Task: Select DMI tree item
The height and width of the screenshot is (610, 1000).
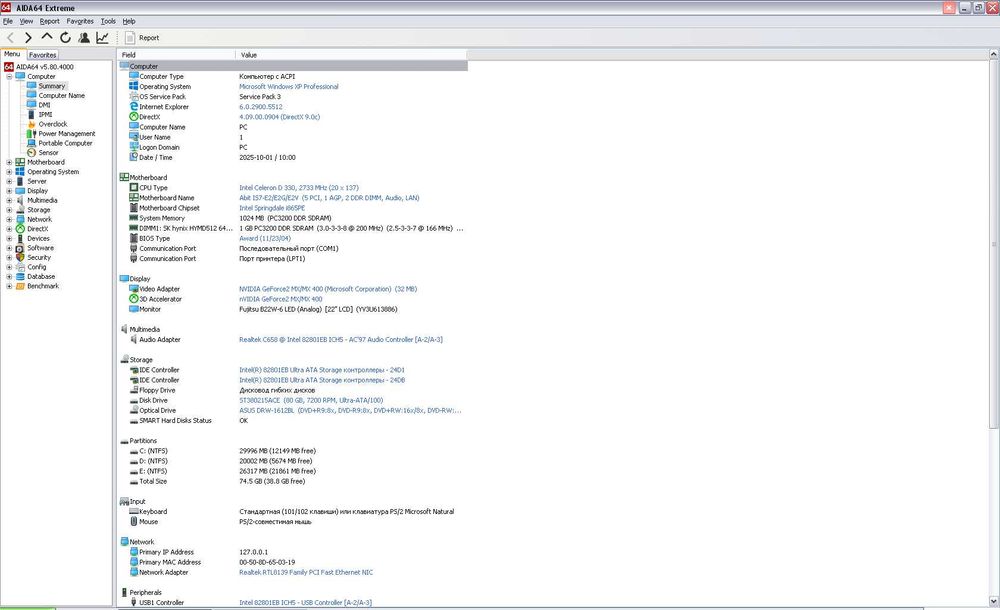Action: (44, 105)
